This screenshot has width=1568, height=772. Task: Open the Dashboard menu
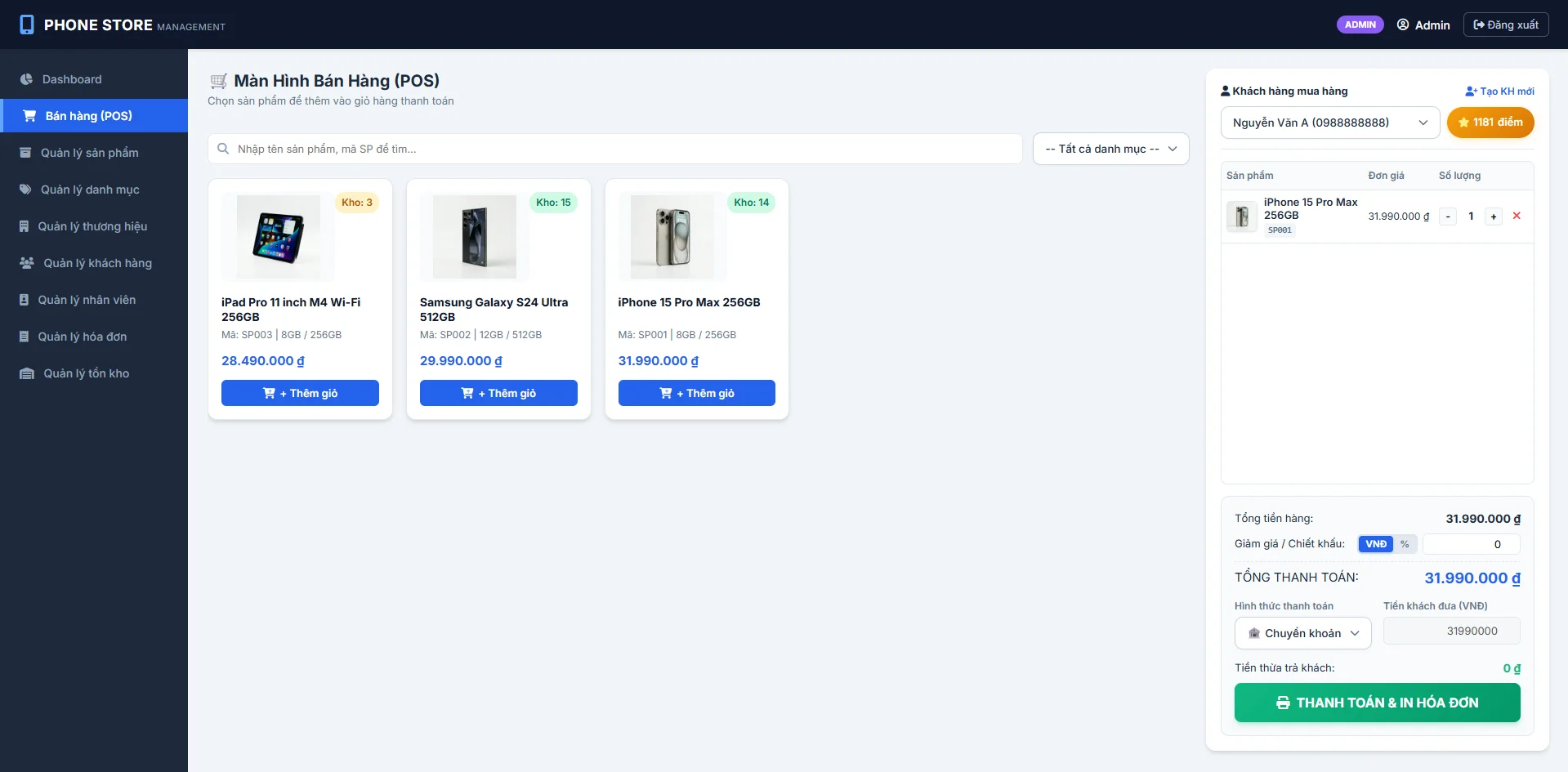[x=94, y=79]
